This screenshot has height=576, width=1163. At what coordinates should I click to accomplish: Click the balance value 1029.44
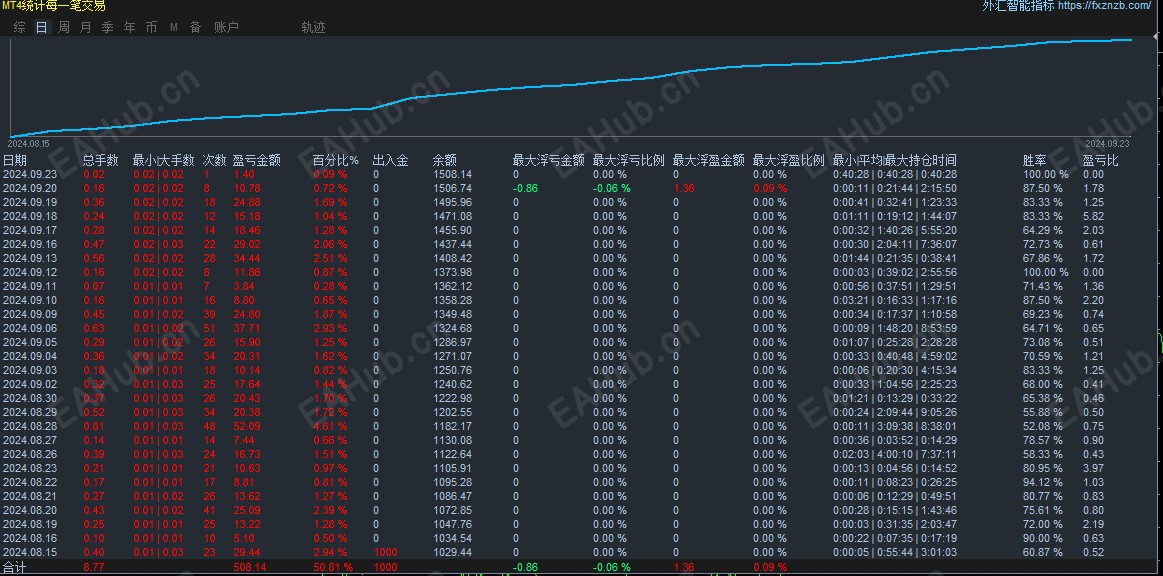[x=452, y=552]
